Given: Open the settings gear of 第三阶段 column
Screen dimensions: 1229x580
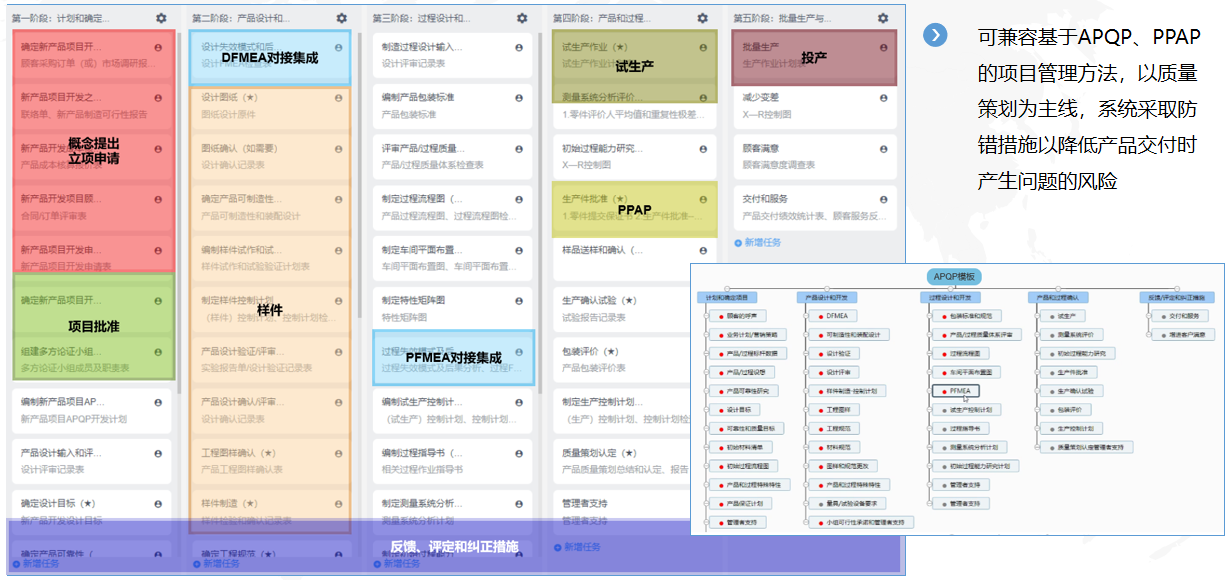Looking at the screenshot, I should tap(519, 17).
